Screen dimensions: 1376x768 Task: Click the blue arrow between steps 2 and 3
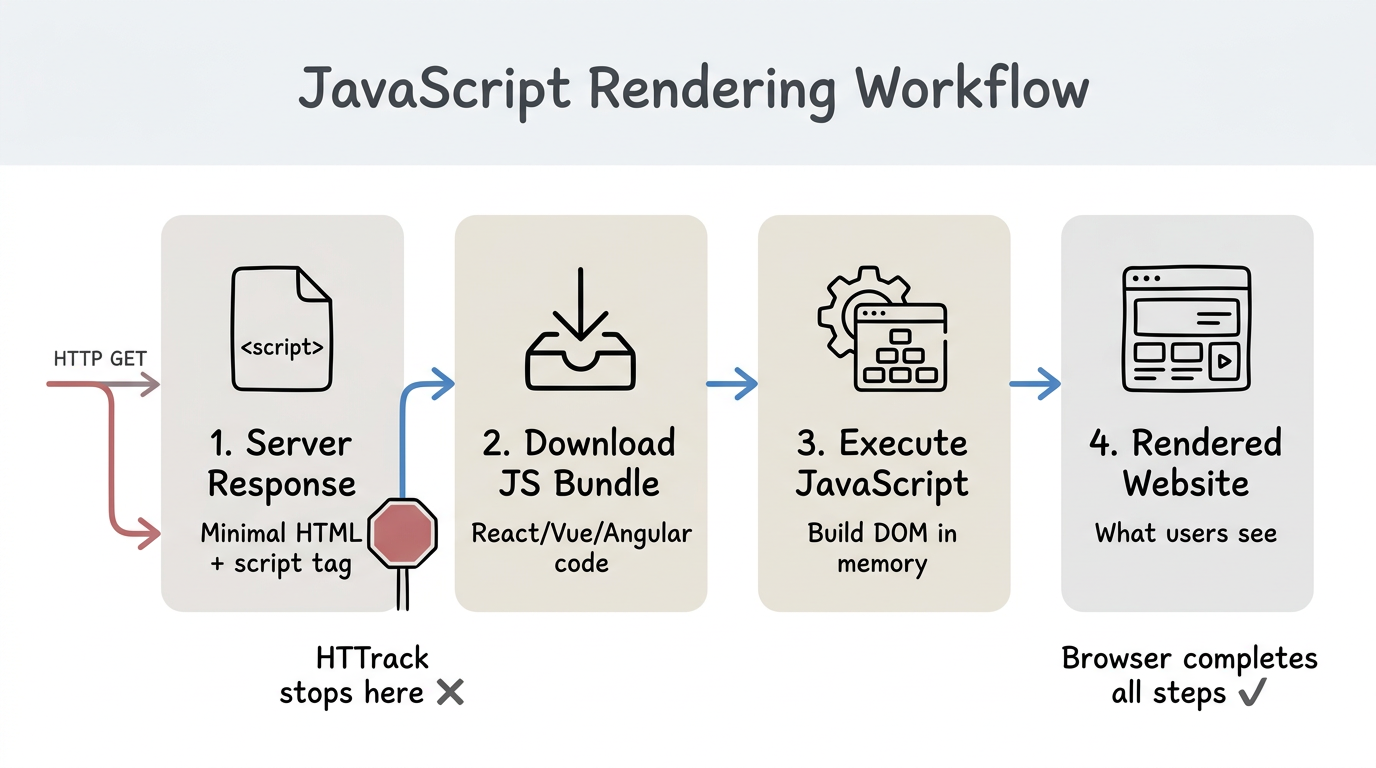[x=731, y=382]
